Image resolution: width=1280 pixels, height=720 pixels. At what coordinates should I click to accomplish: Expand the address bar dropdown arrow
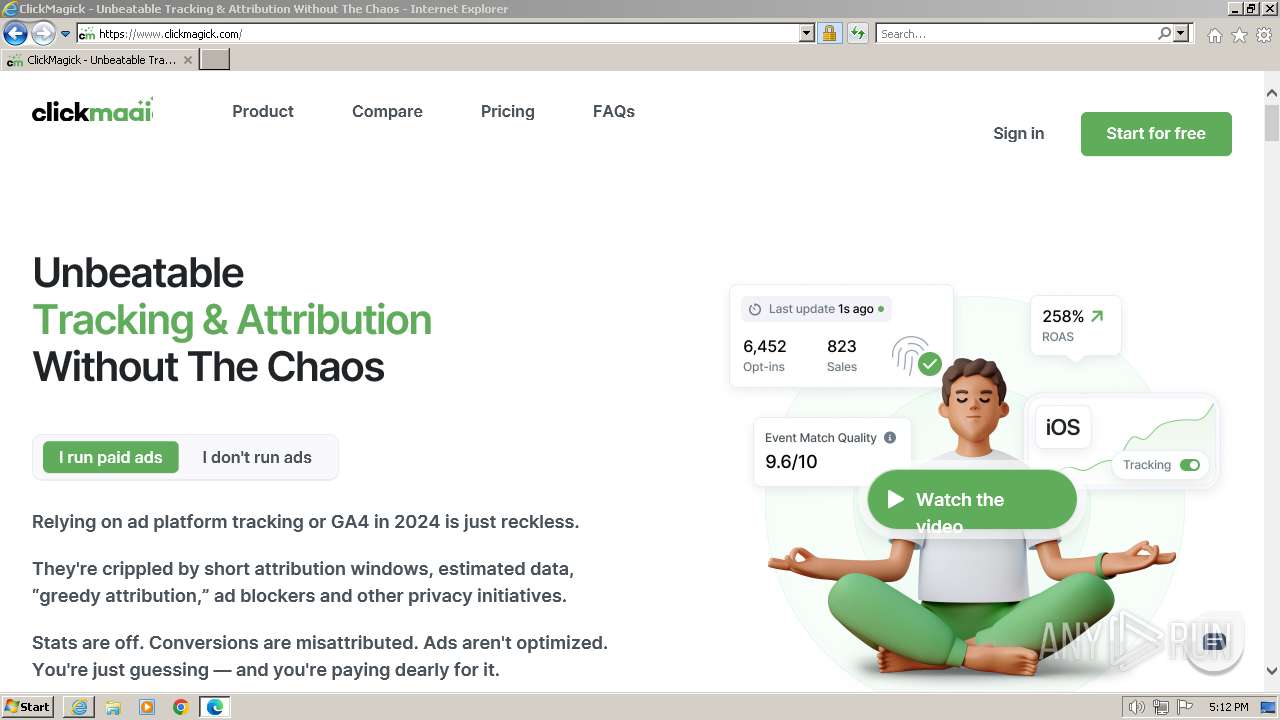click(807, 33)
